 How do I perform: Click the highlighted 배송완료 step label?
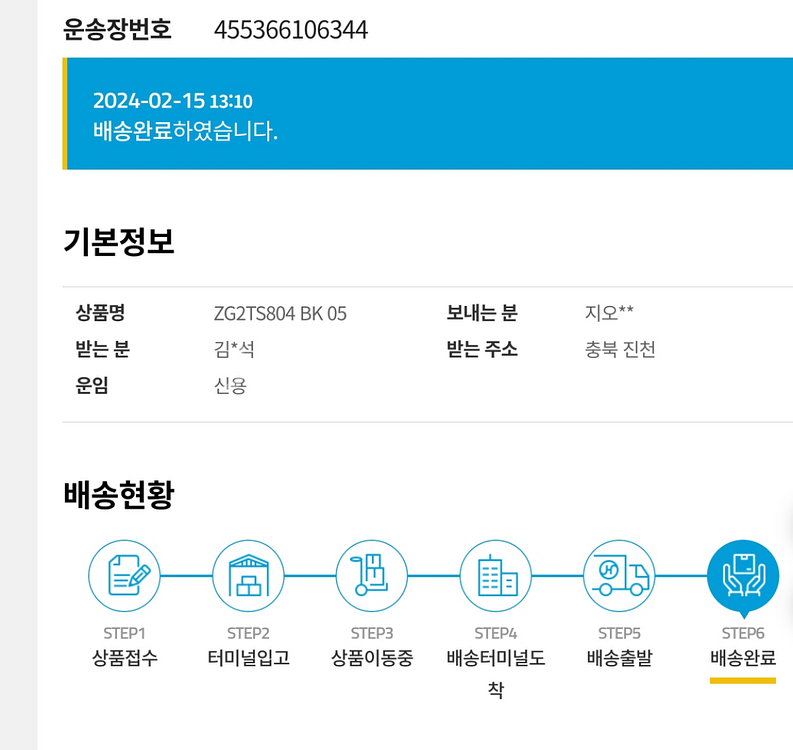pos(743,657)
